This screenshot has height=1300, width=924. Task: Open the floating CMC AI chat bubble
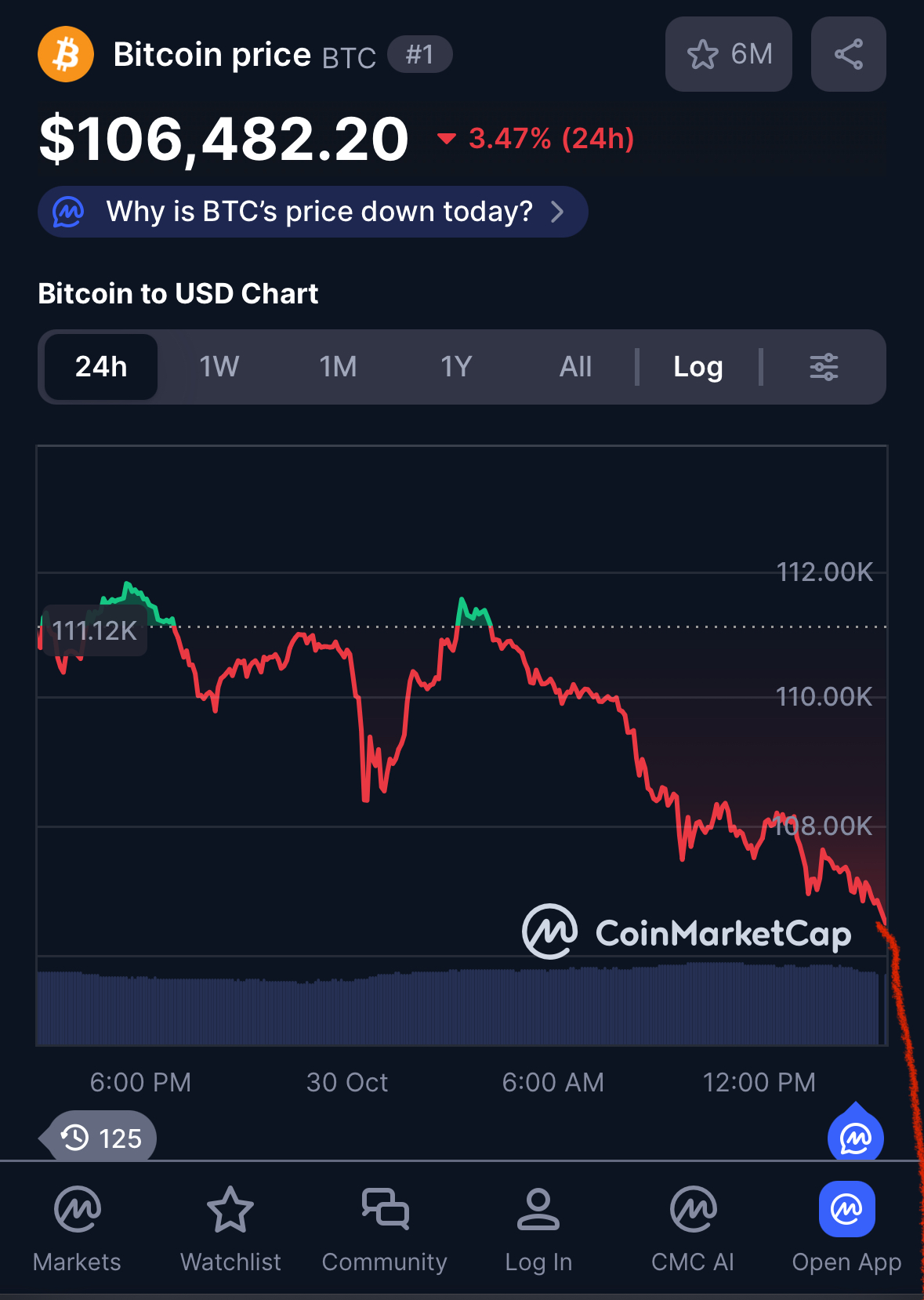[855, 1136]
